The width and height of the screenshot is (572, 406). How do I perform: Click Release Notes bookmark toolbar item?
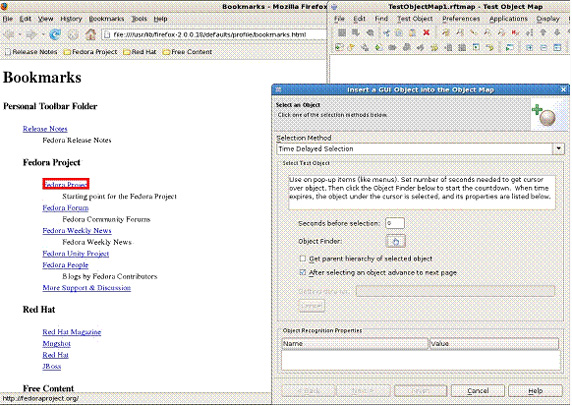click(31, 52)
